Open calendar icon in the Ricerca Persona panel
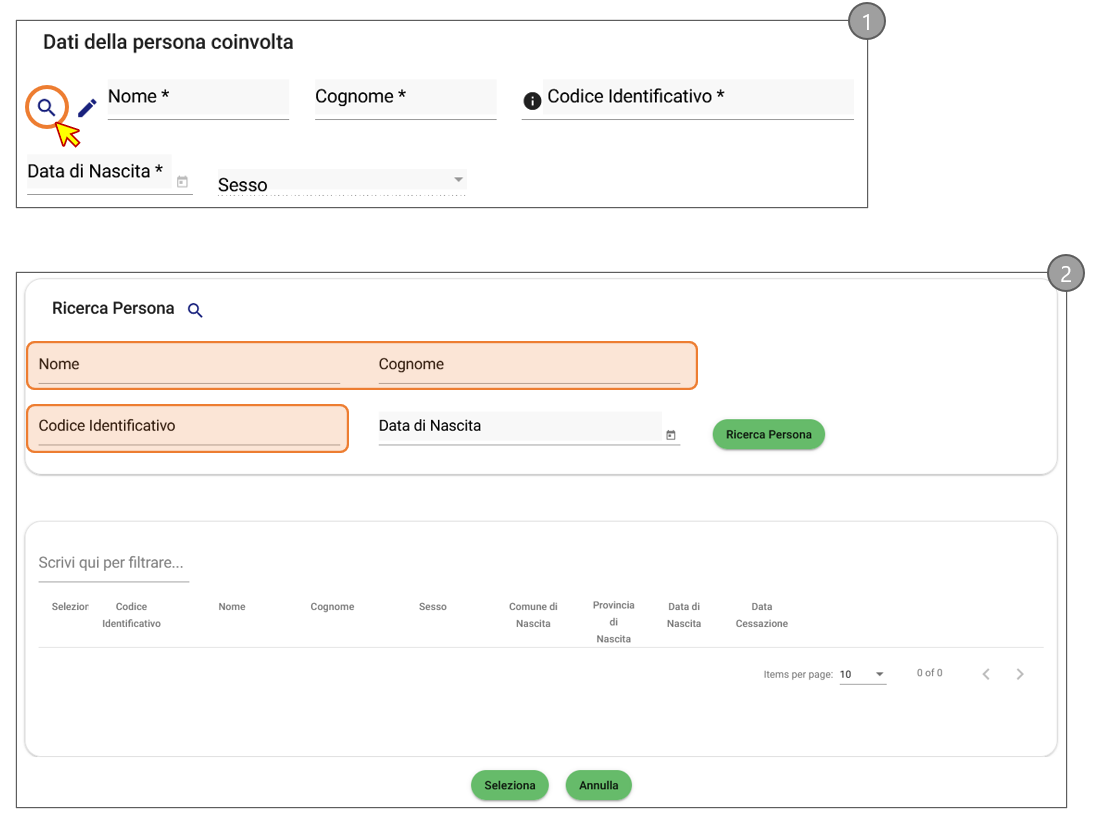Screen dimensions: 1098x817 point(671,435)
